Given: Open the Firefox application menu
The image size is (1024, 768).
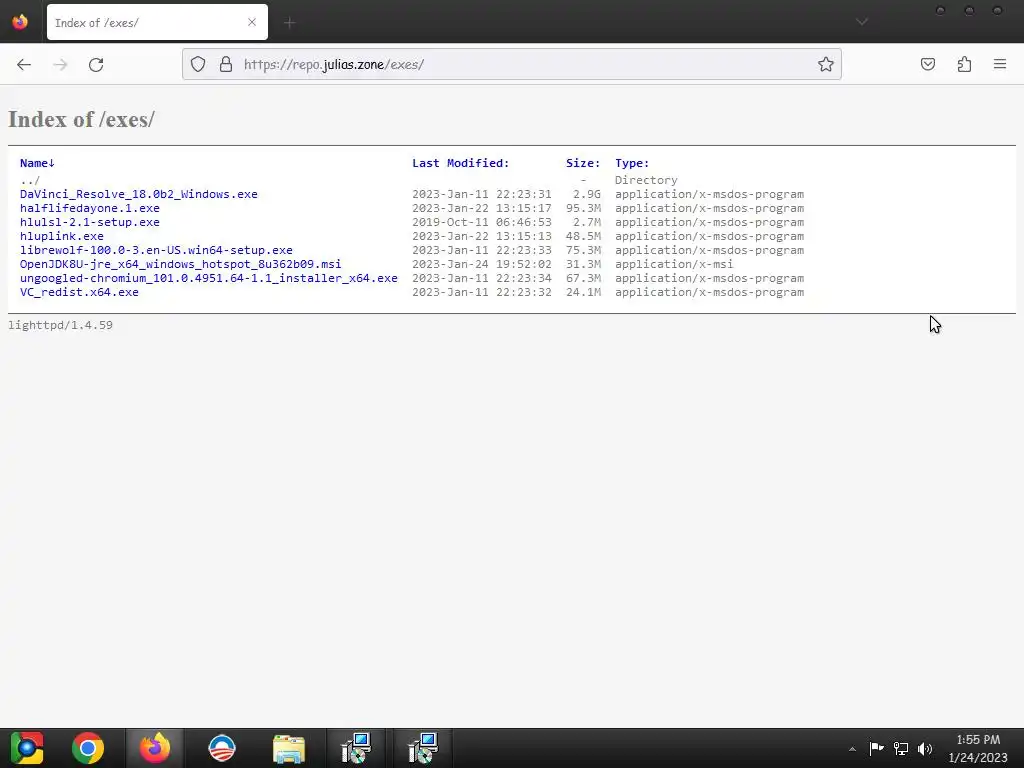Looking at the screenshot, I should point(1000,64).
